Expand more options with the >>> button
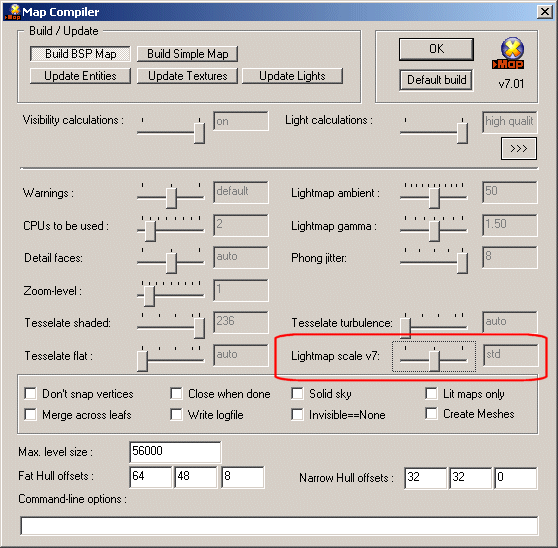Image resolution: width=558 pixels, height=548 pixels. [518, 148]
